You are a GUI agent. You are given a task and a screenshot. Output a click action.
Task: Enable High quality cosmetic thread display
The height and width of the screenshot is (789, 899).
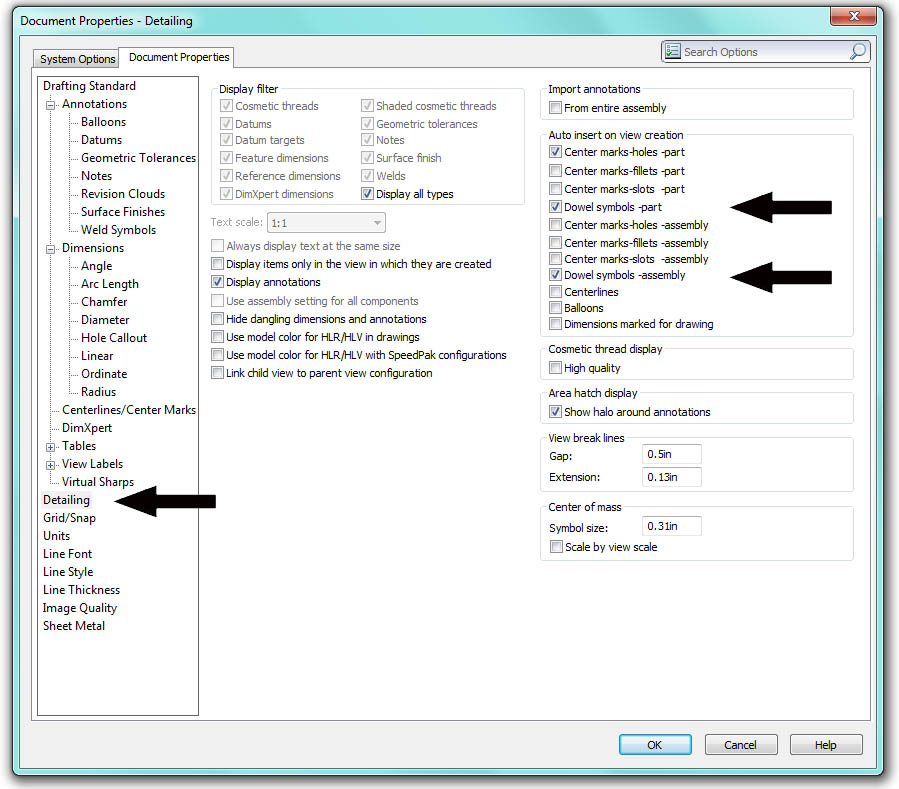(x=556, y=367)
